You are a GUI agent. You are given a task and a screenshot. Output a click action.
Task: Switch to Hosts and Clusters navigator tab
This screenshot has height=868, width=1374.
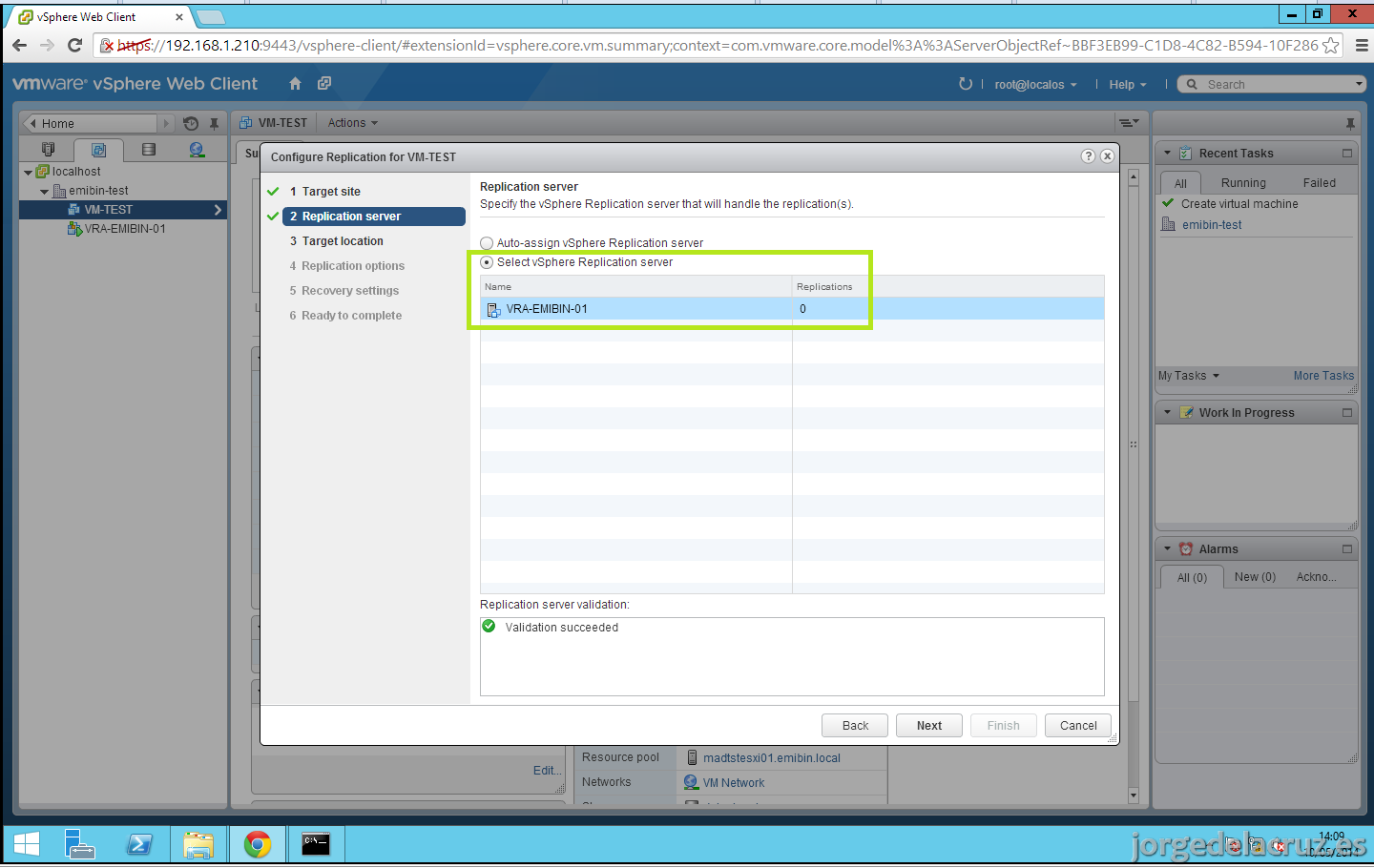[49, 150]
